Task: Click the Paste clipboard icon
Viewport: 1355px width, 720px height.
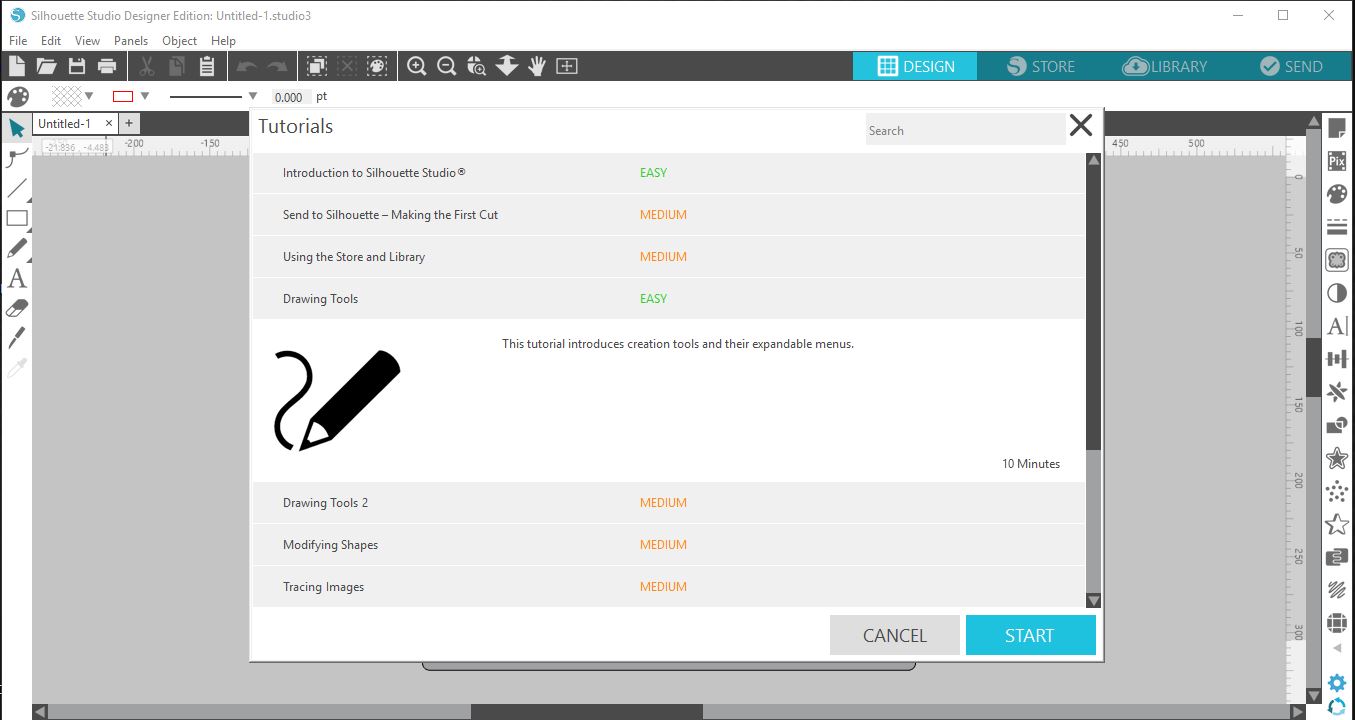Action: pos(206,66)
